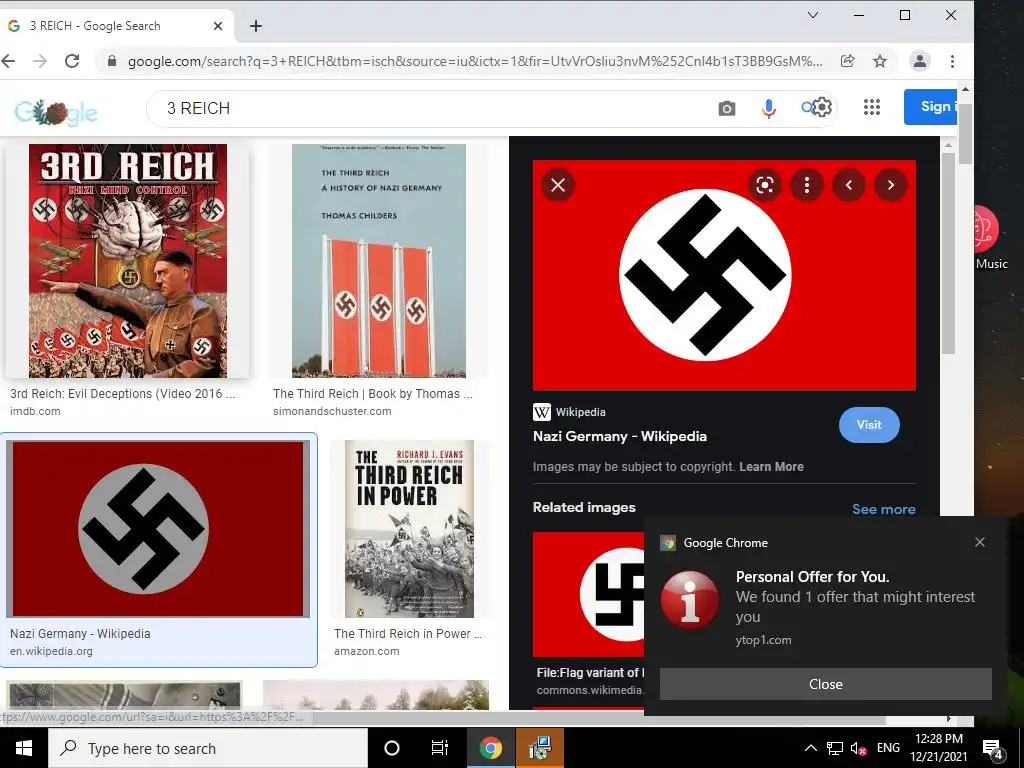This screenshot has height=768, width=1024.
Task: Click the Close button in Chrome notification
Action: pyautogui.click(x=825, y=684)
